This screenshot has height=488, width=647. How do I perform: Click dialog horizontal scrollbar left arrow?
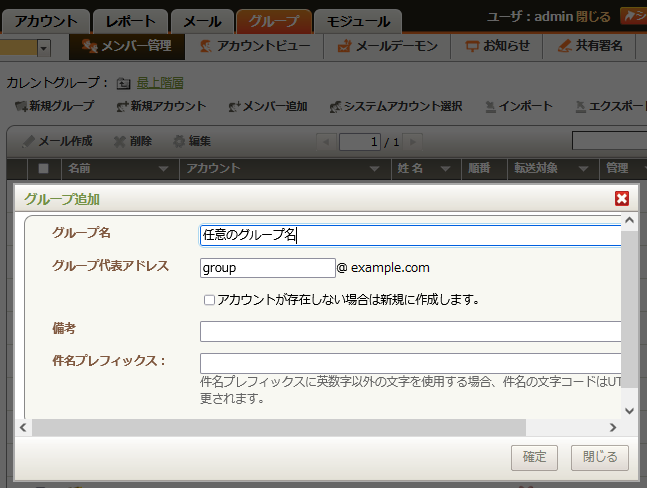tap(24, 428)
